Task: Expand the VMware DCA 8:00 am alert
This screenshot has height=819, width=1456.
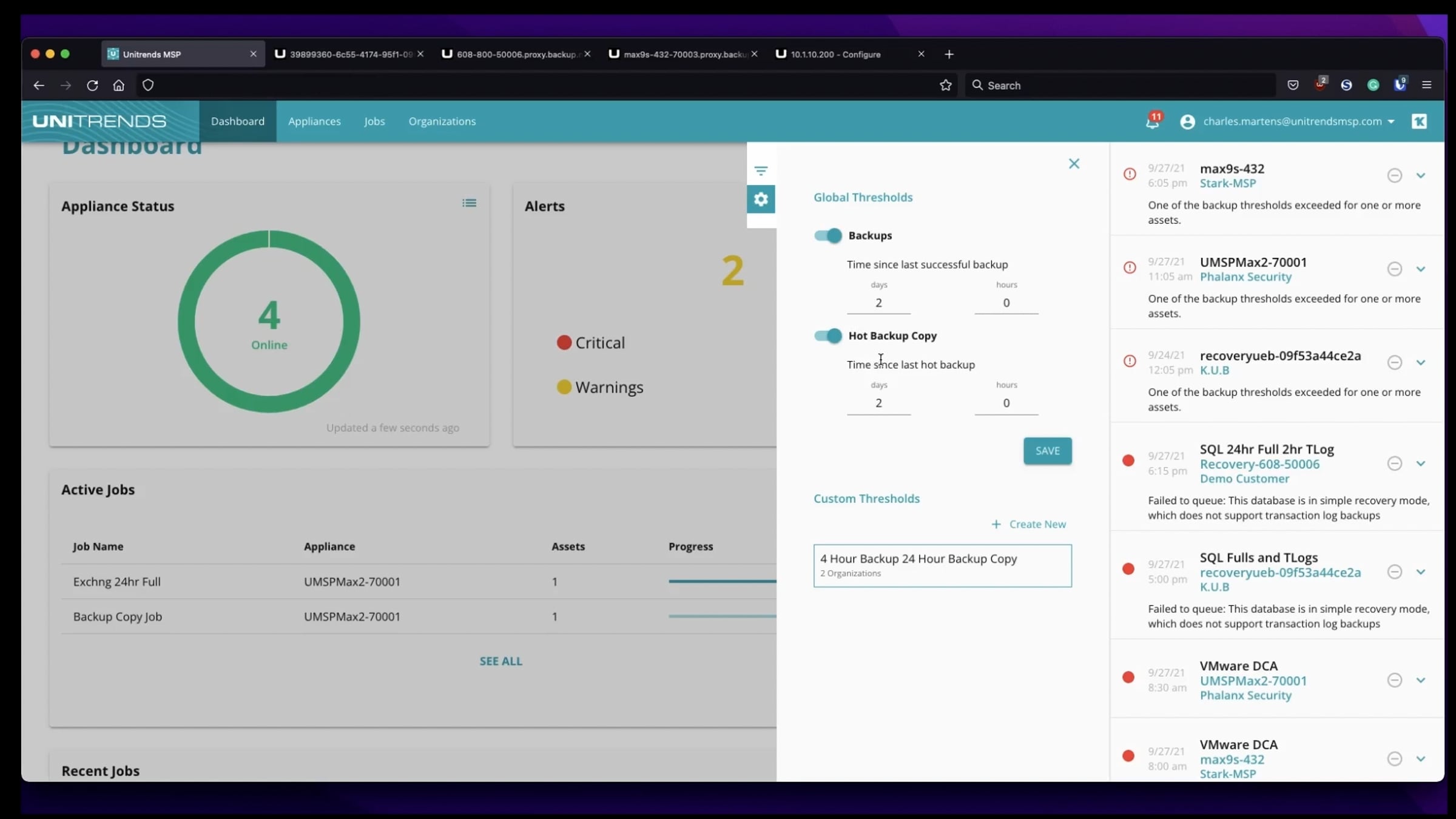Action: (1421, 759)
